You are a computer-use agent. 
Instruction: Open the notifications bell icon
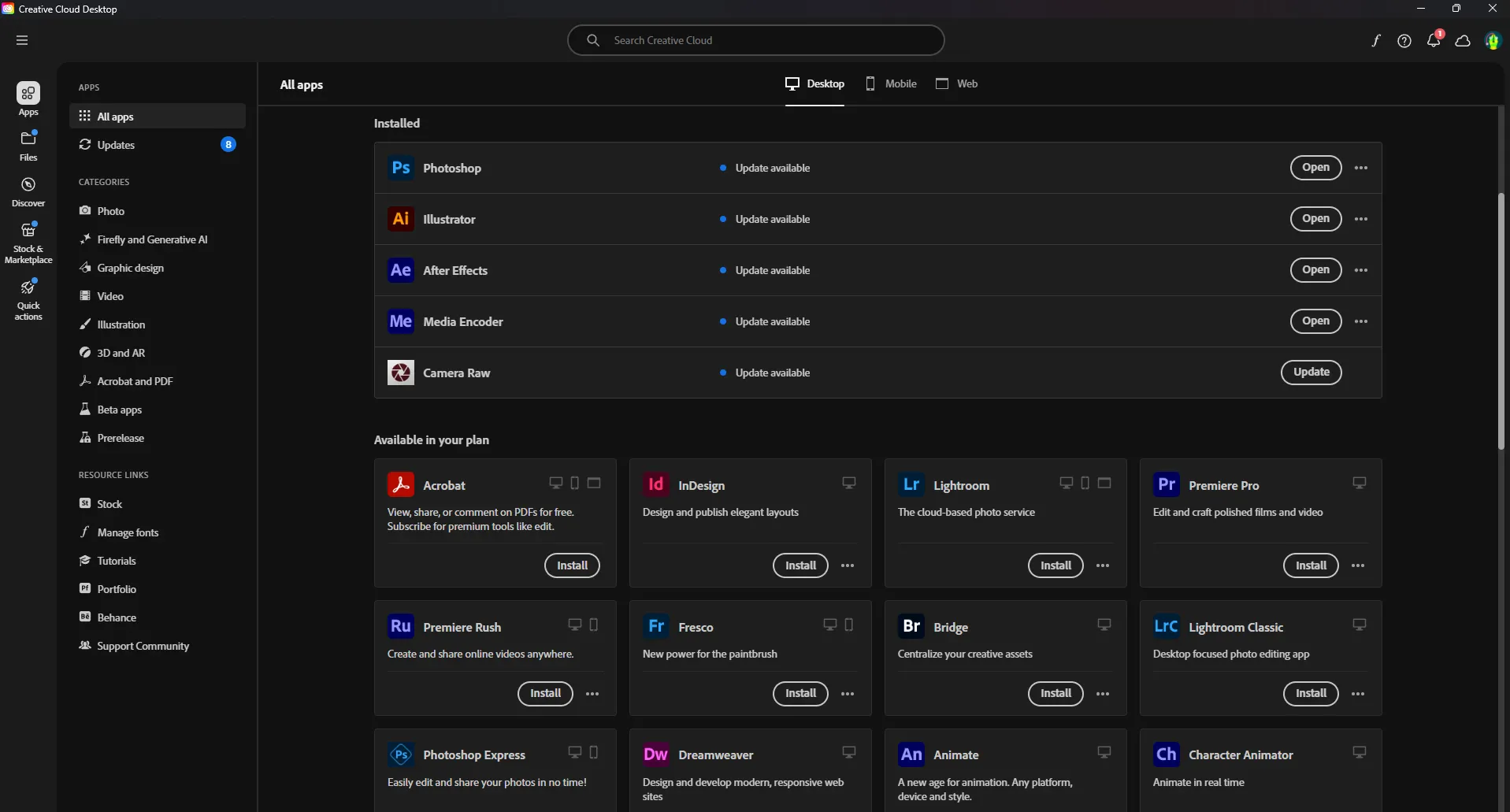click(x=1434, y=40)
